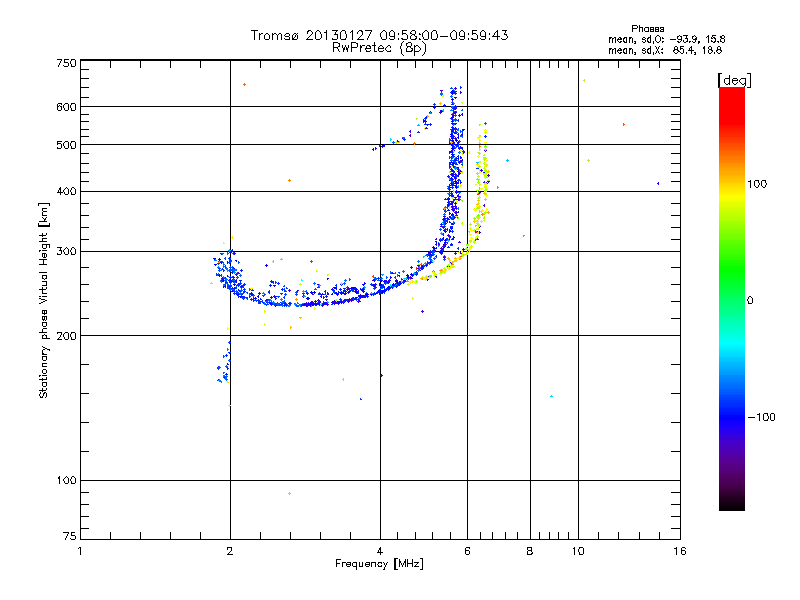
Task: Click the x-axis tick label '4'
Action: point(380,551)
